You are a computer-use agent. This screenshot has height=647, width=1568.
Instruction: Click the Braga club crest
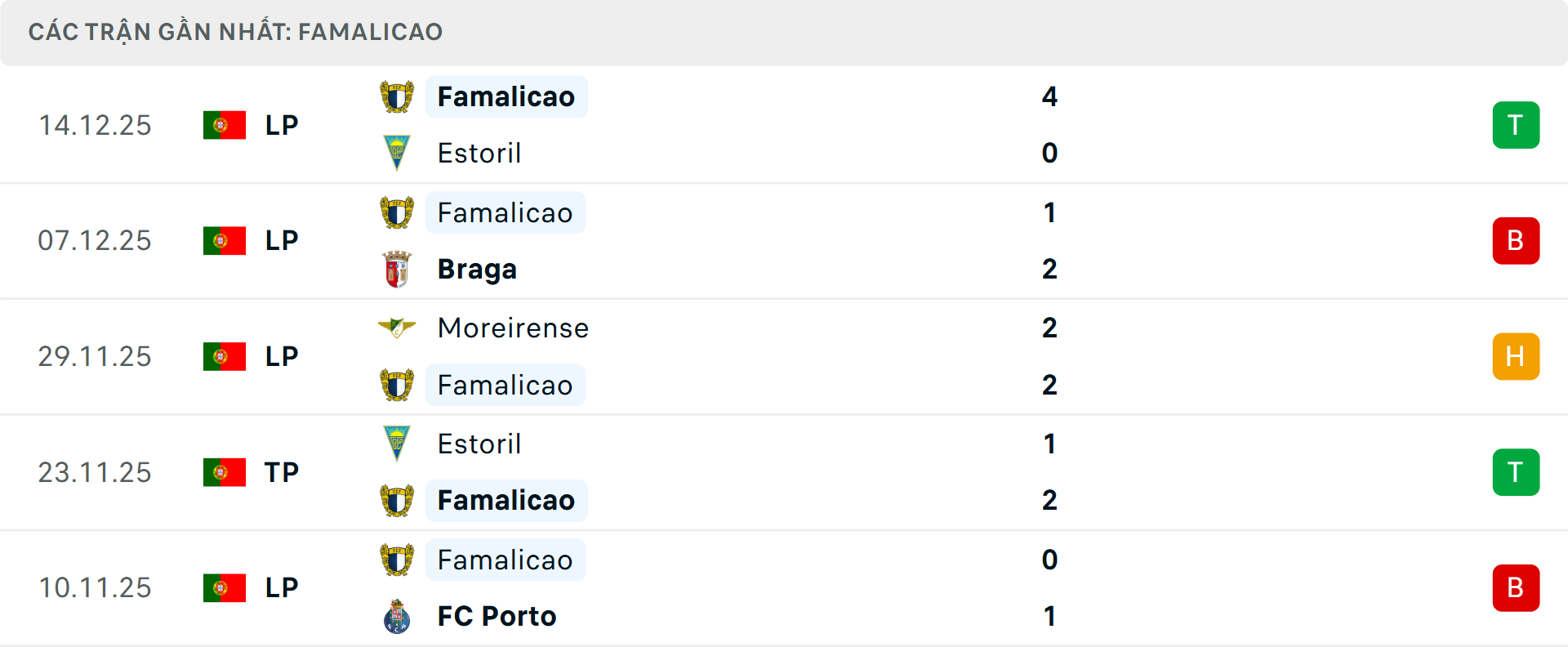point(397,269)
